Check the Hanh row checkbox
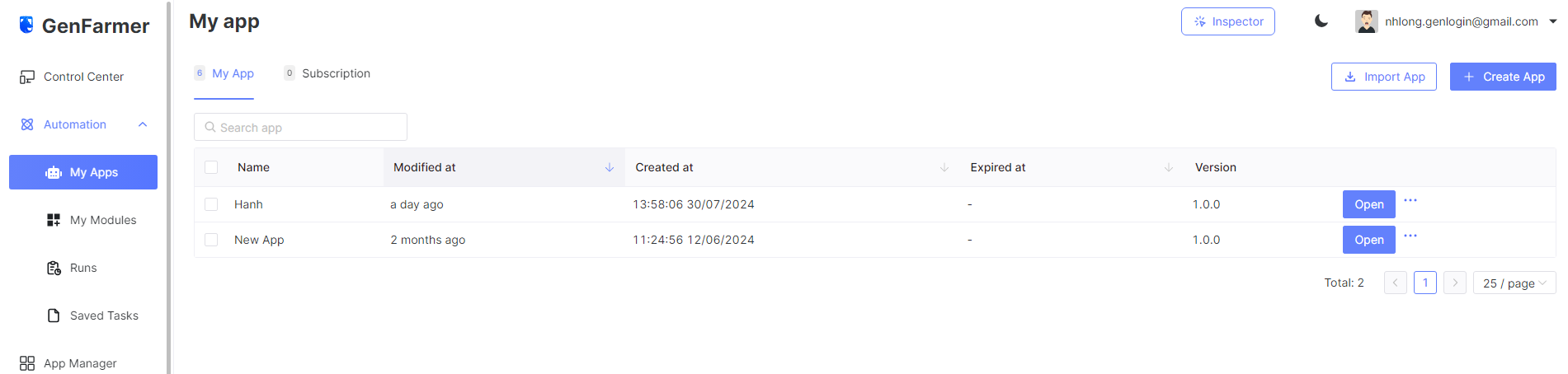This screenshot has width=1568, height=374. 211,204
